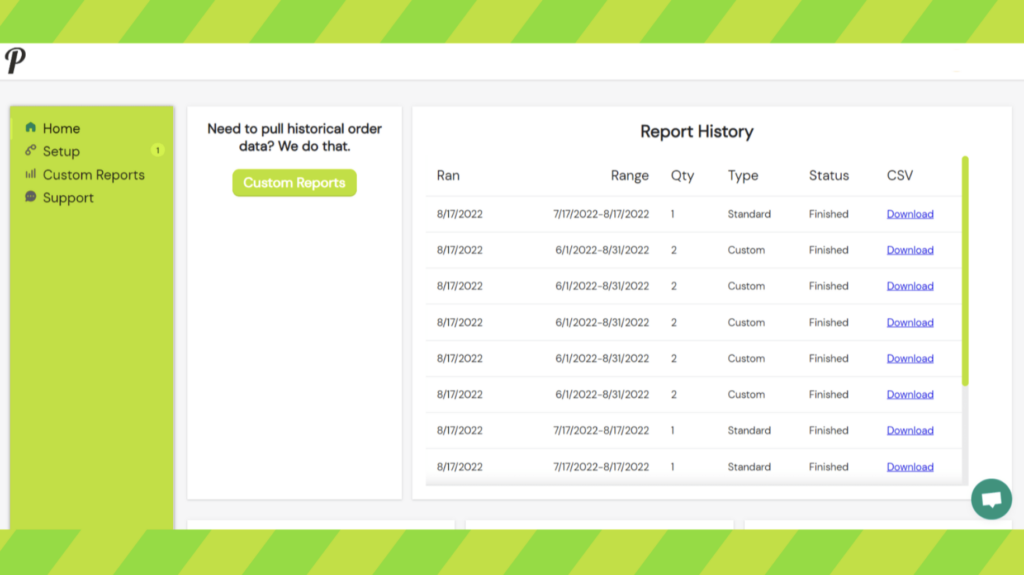
Task: Open Custom Reports in the sidebar menu
Action: pos(93,174)
